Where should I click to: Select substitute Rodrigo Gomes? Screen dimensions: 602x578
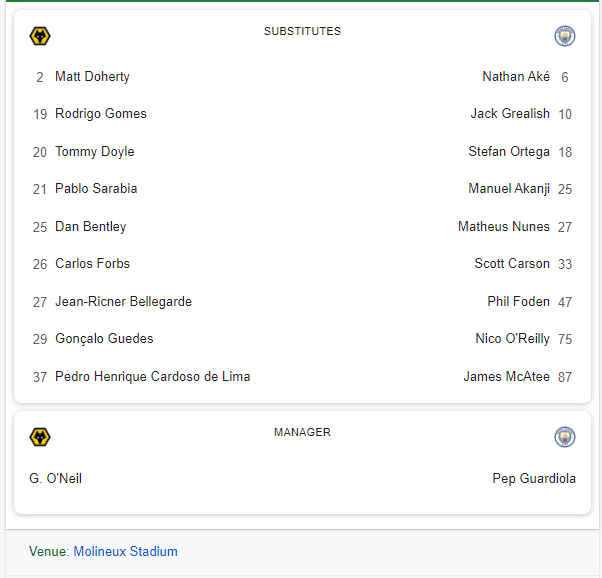click(x=100, y=114)
